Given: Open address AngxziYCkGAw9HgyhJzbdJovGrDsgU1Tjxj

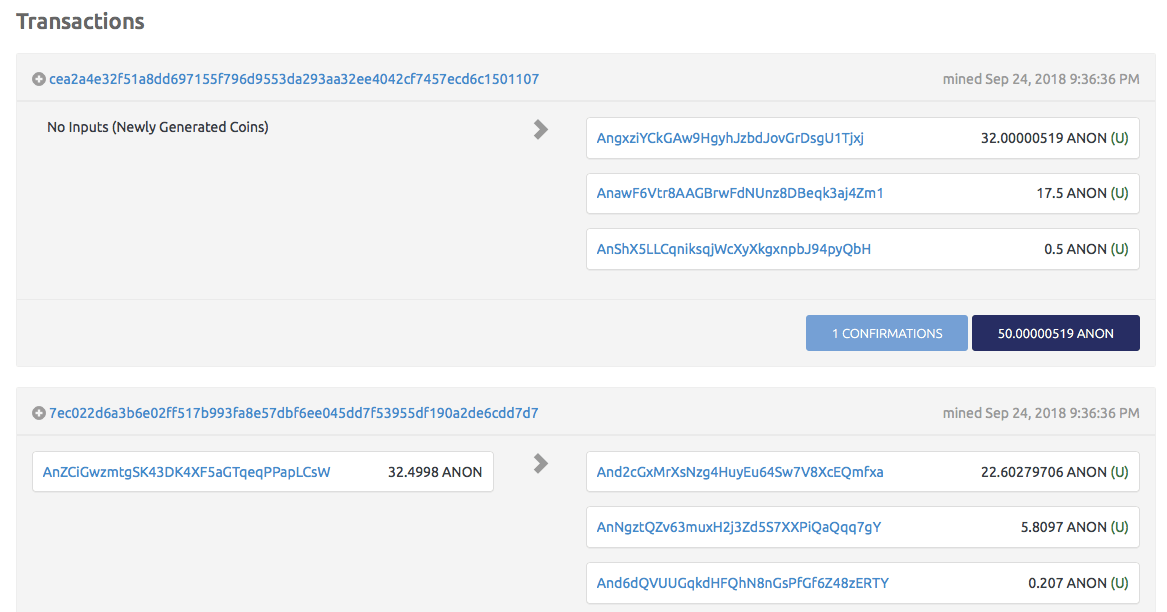Looking at the screenshot, I should (730, 138).
